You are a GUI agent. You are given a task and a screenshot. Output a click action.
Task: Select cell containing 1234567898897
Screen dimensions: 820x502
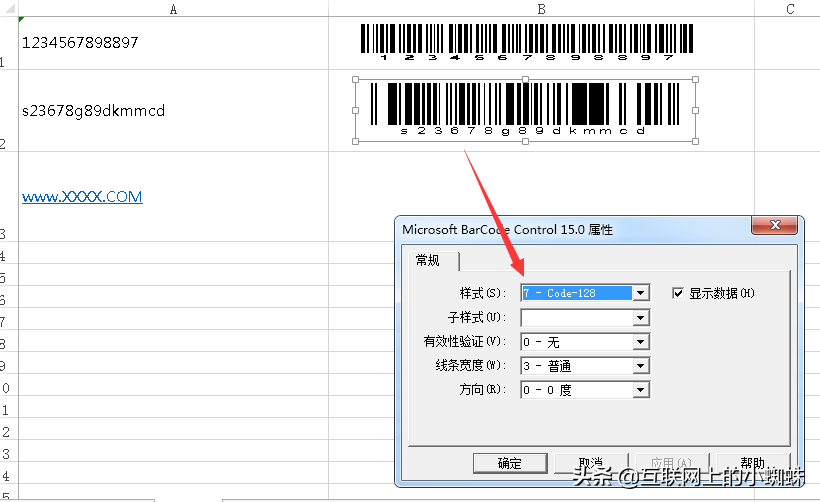(x=173, y=43)
